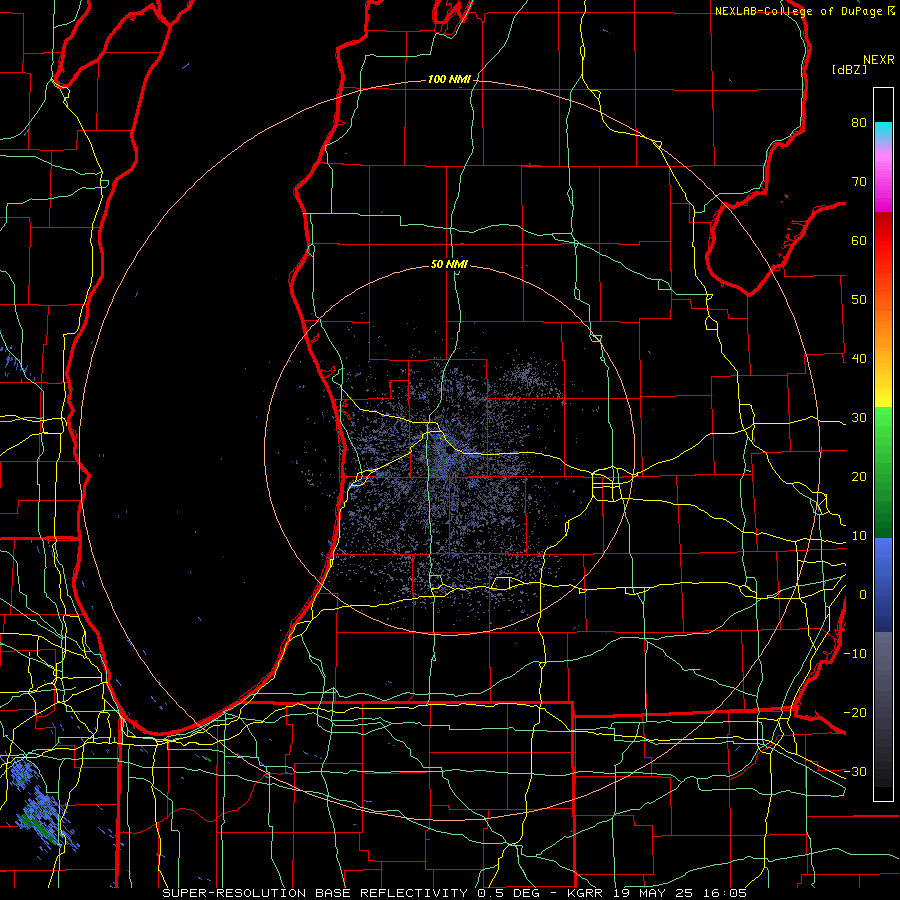
Task: Click the KGRR station identifier in caption
Action: coord(586,893)
